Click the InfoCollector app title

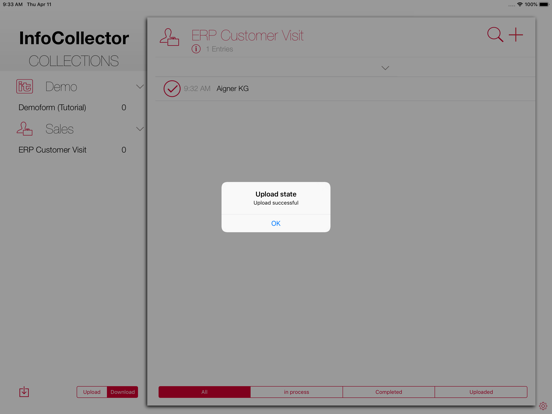click(74, 38)
